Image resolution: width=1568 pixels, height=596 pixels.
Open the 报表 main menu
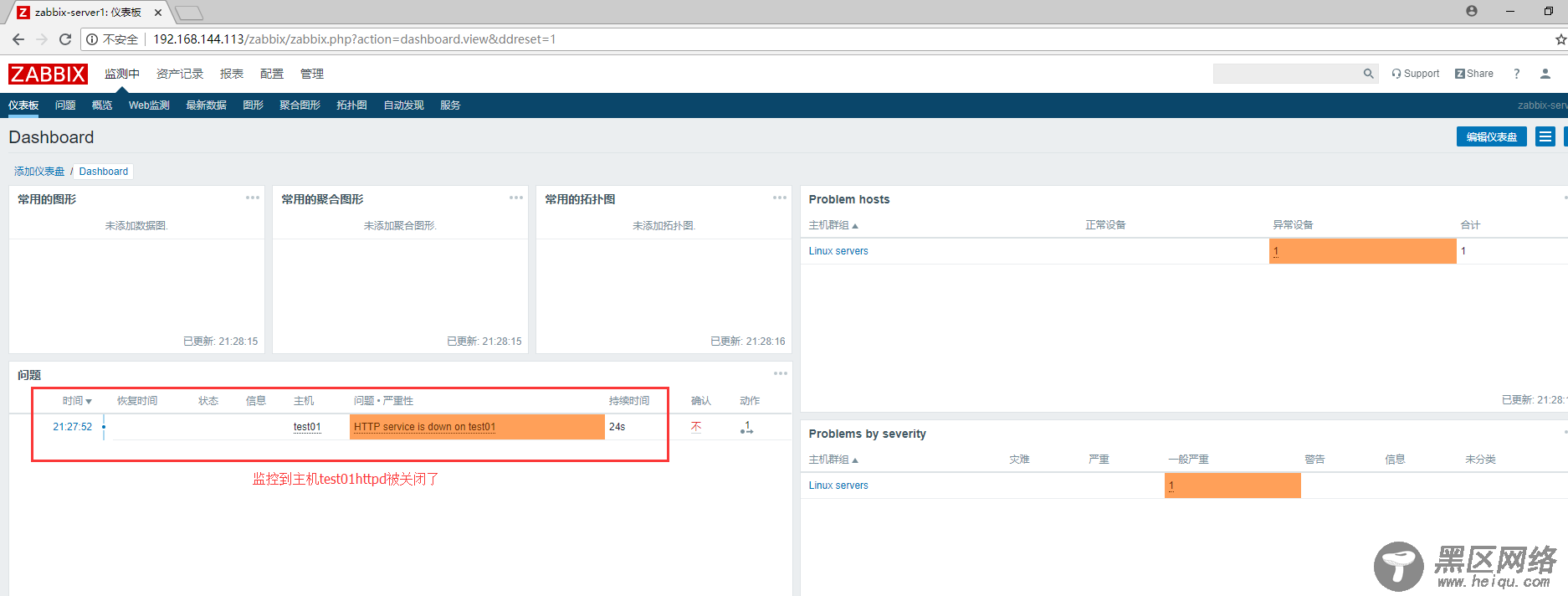point(232,74)
